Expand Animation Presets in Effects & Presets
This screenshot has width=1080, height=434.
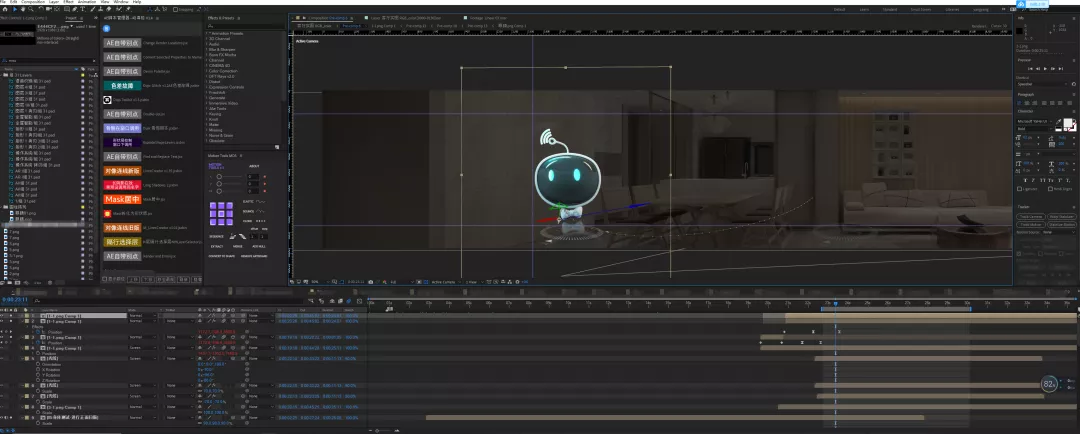[x=207, y=33]
